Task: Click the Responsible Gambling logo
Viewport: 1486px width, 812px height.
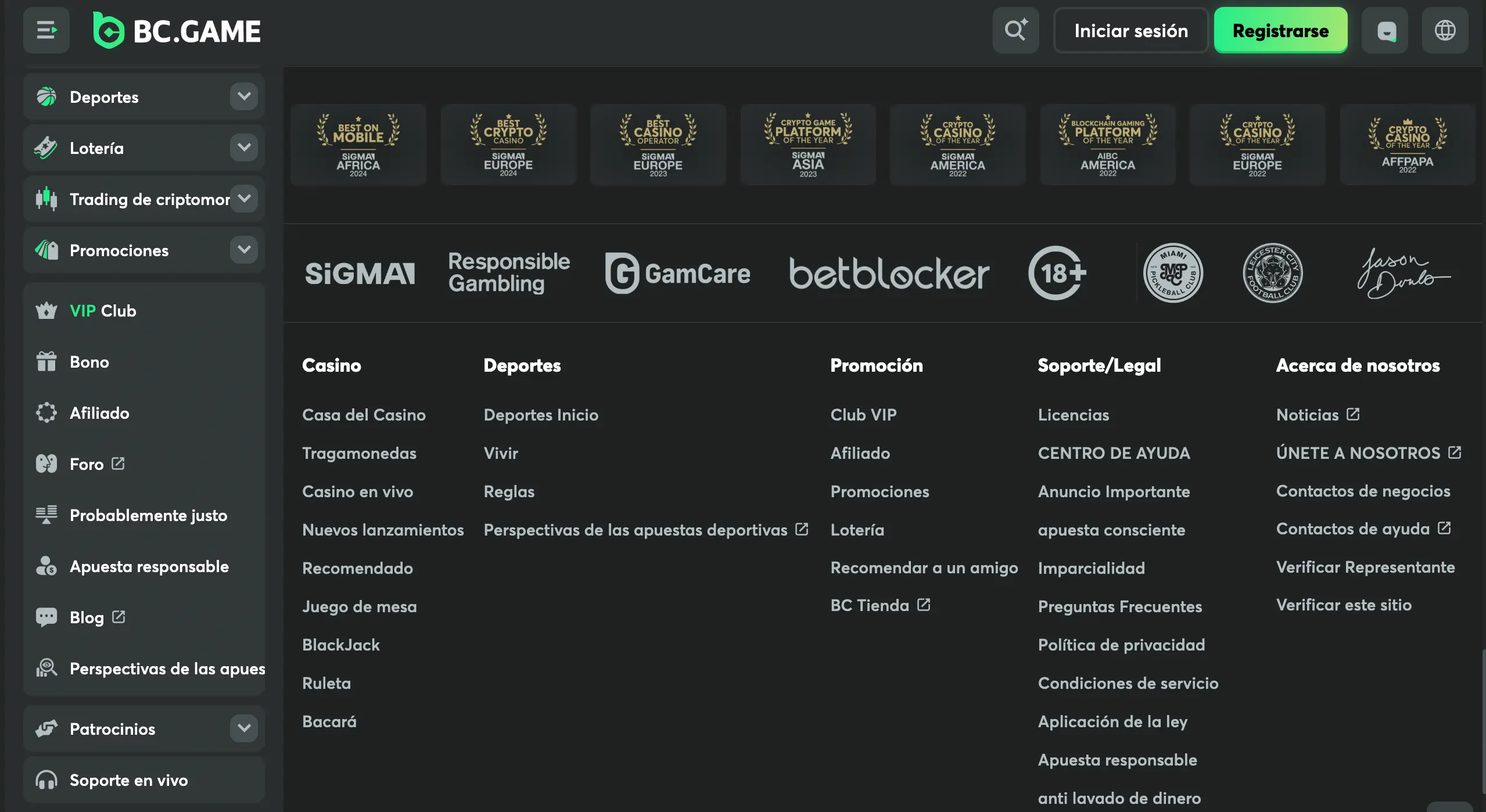Action: click(x=509, y=272)
